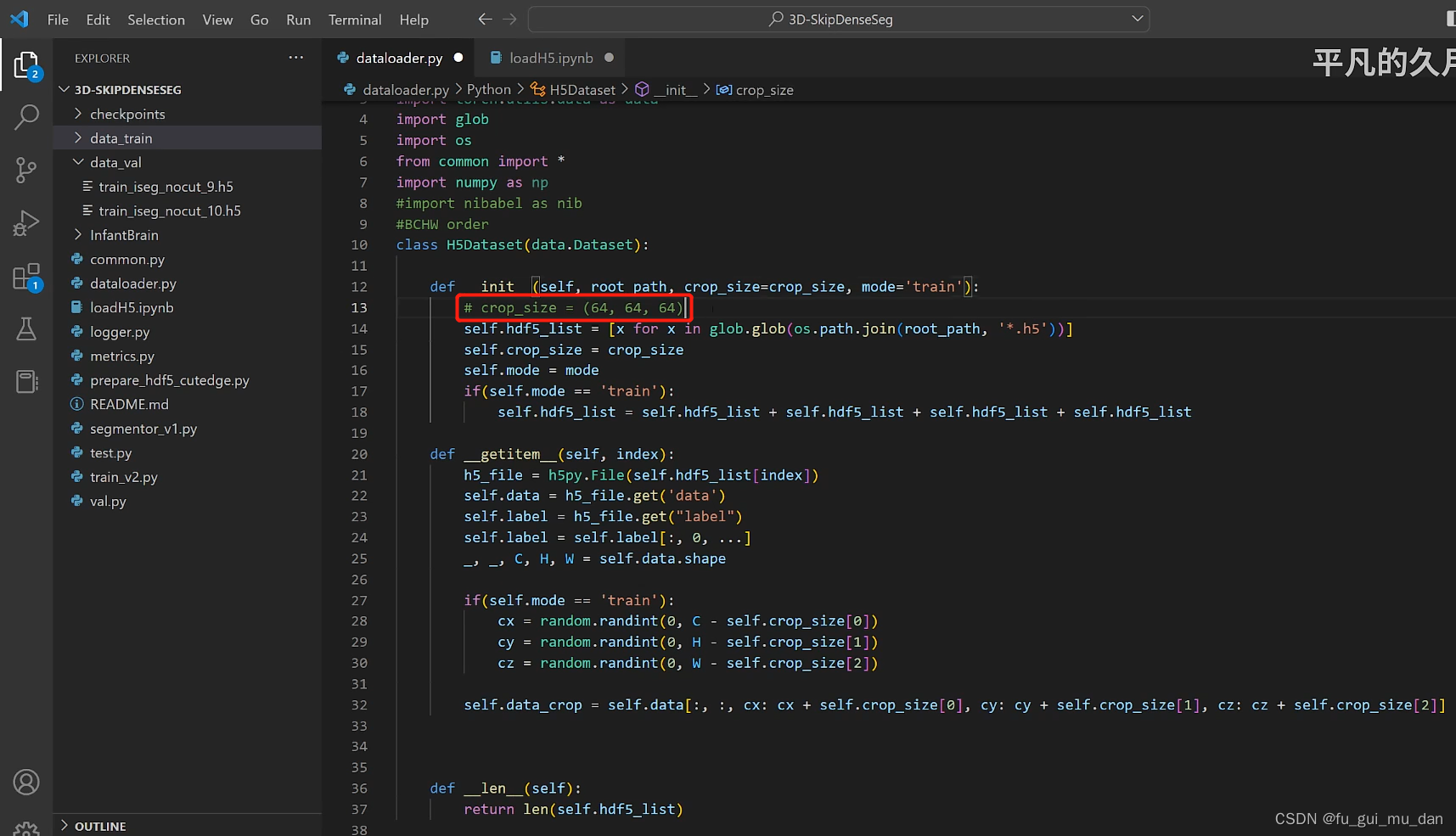Click H5Dataset in the breadcrumb
Screen dimensions: 1456x836
pos(582,89)
